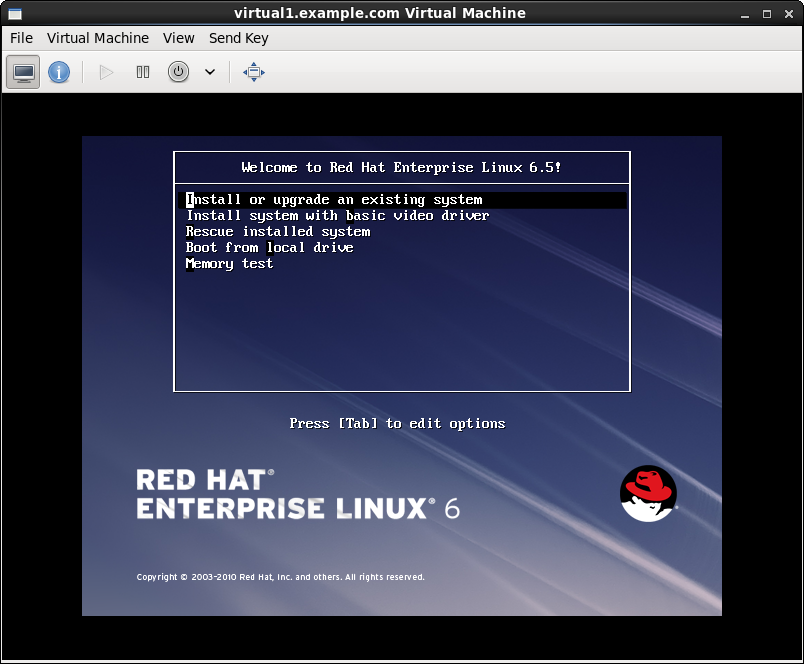
Task: Select the Memory test entry
Action: [230, 263]
